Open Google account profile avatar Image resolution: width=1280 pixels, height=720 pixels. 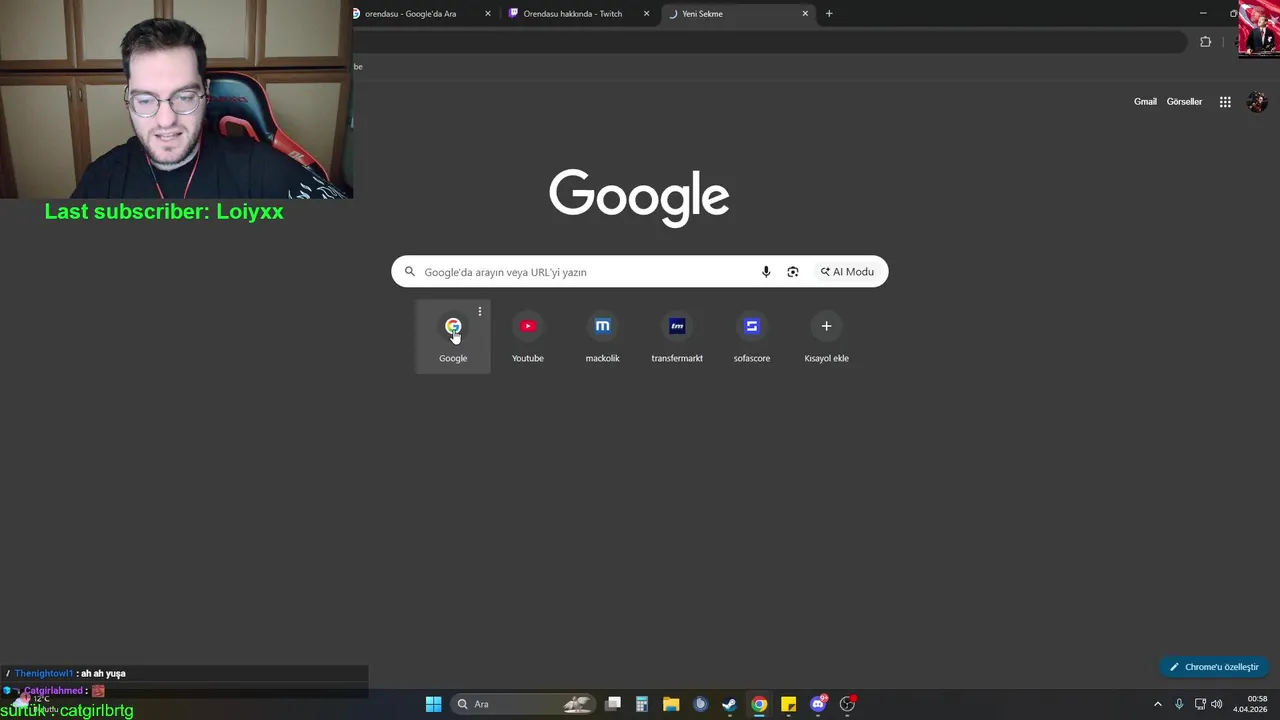pos(1257,102)
